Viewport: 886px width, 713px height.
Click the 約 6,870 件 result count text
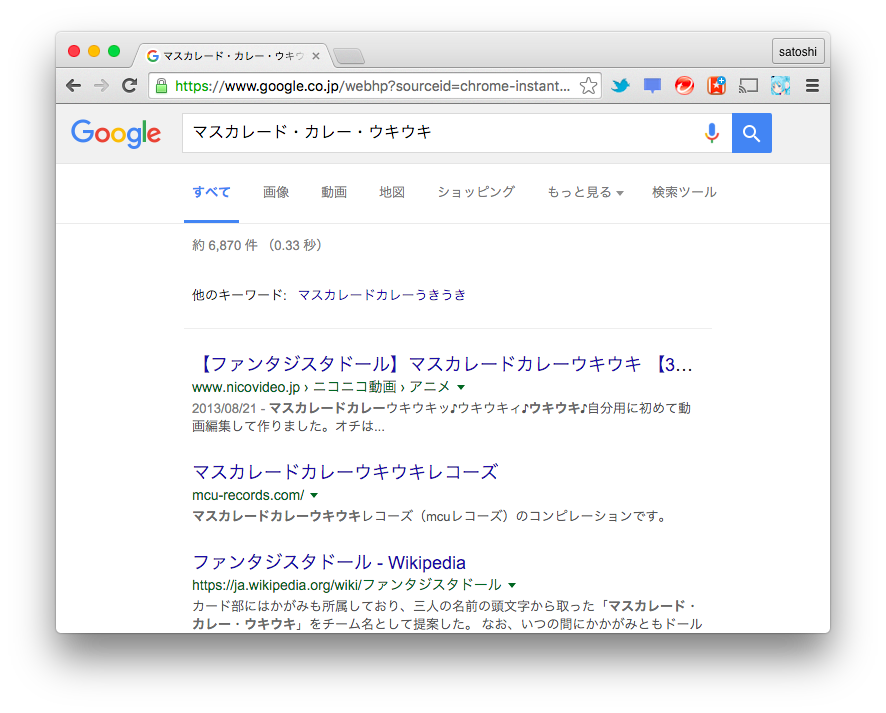225,245
